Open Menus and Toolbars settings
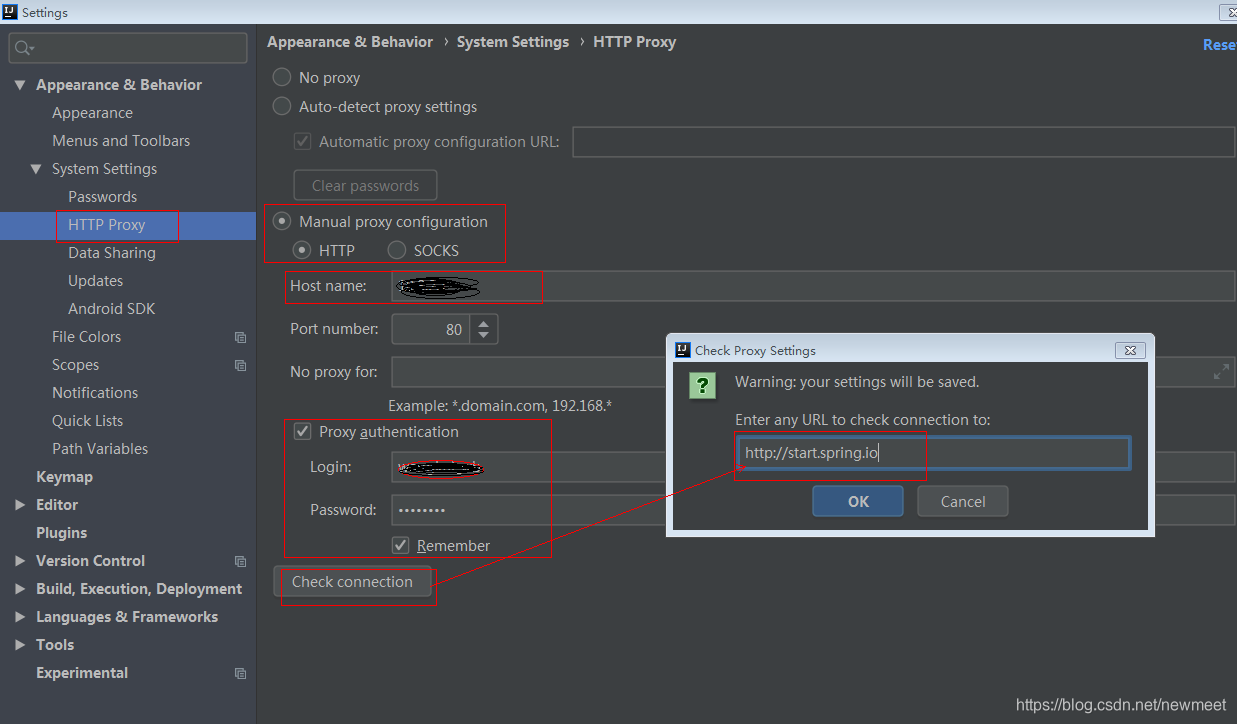The height and width of the screenshot is (724, 1237). pyautogui.click(x=121, y=141)
